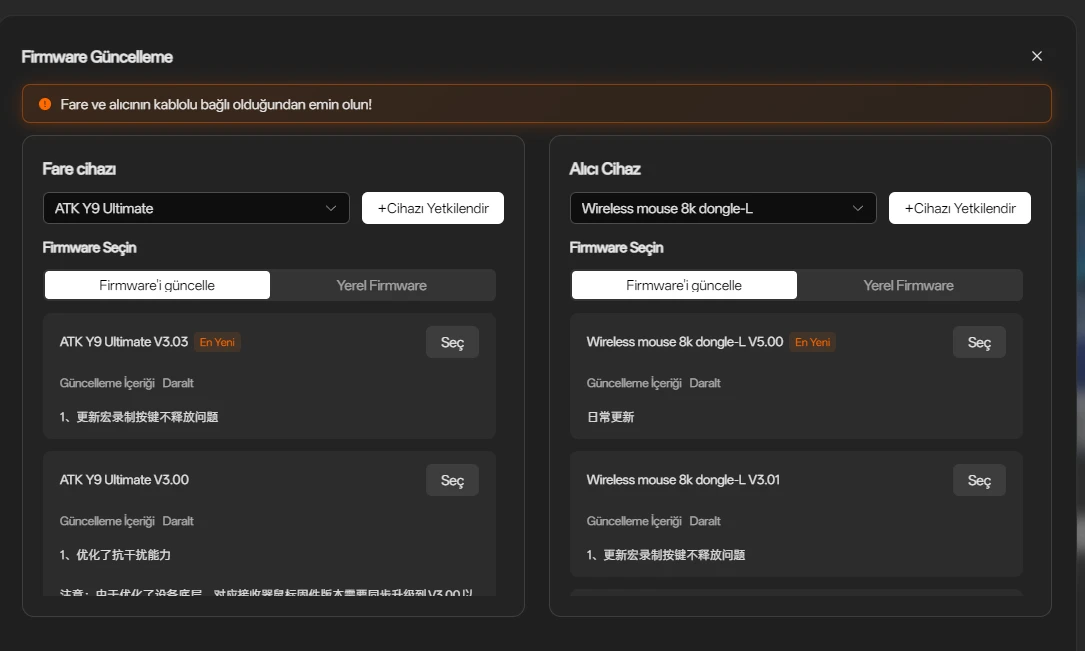Viewport: 1085px width, 651px height.
Task: Collapse update notes with Daralt for dongle V5.00
Action: pyautogui.click(x=705, y=383)
